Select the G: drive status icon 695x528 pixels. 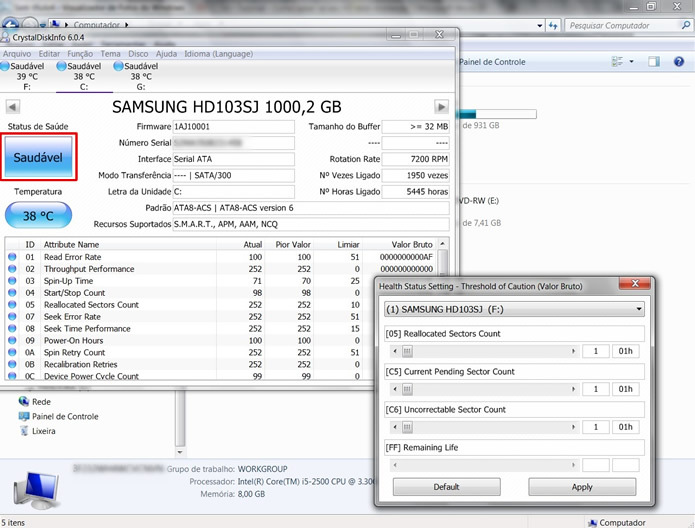click(x=119, y=66)
